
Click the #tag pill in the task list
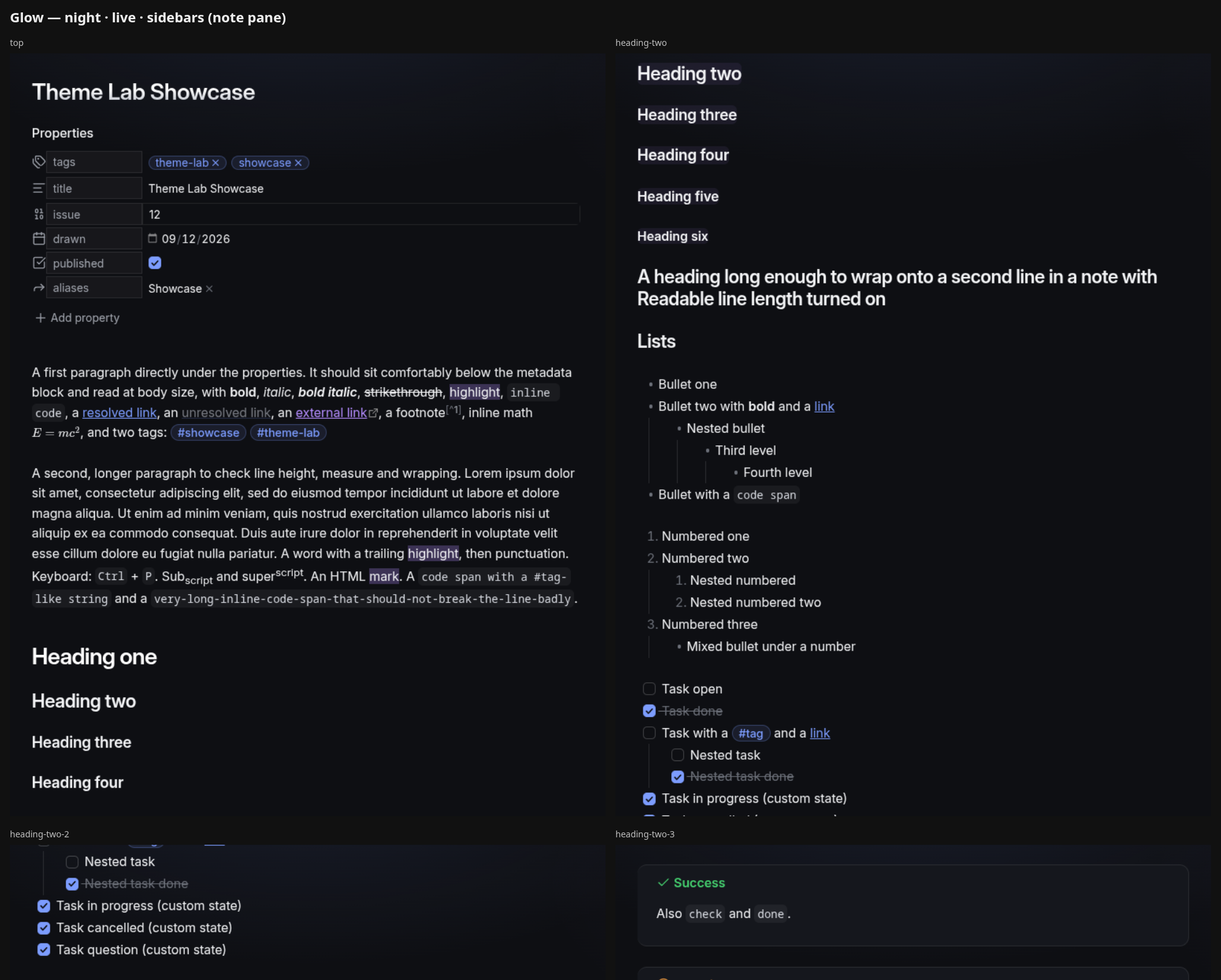click(x=751, y=733)
